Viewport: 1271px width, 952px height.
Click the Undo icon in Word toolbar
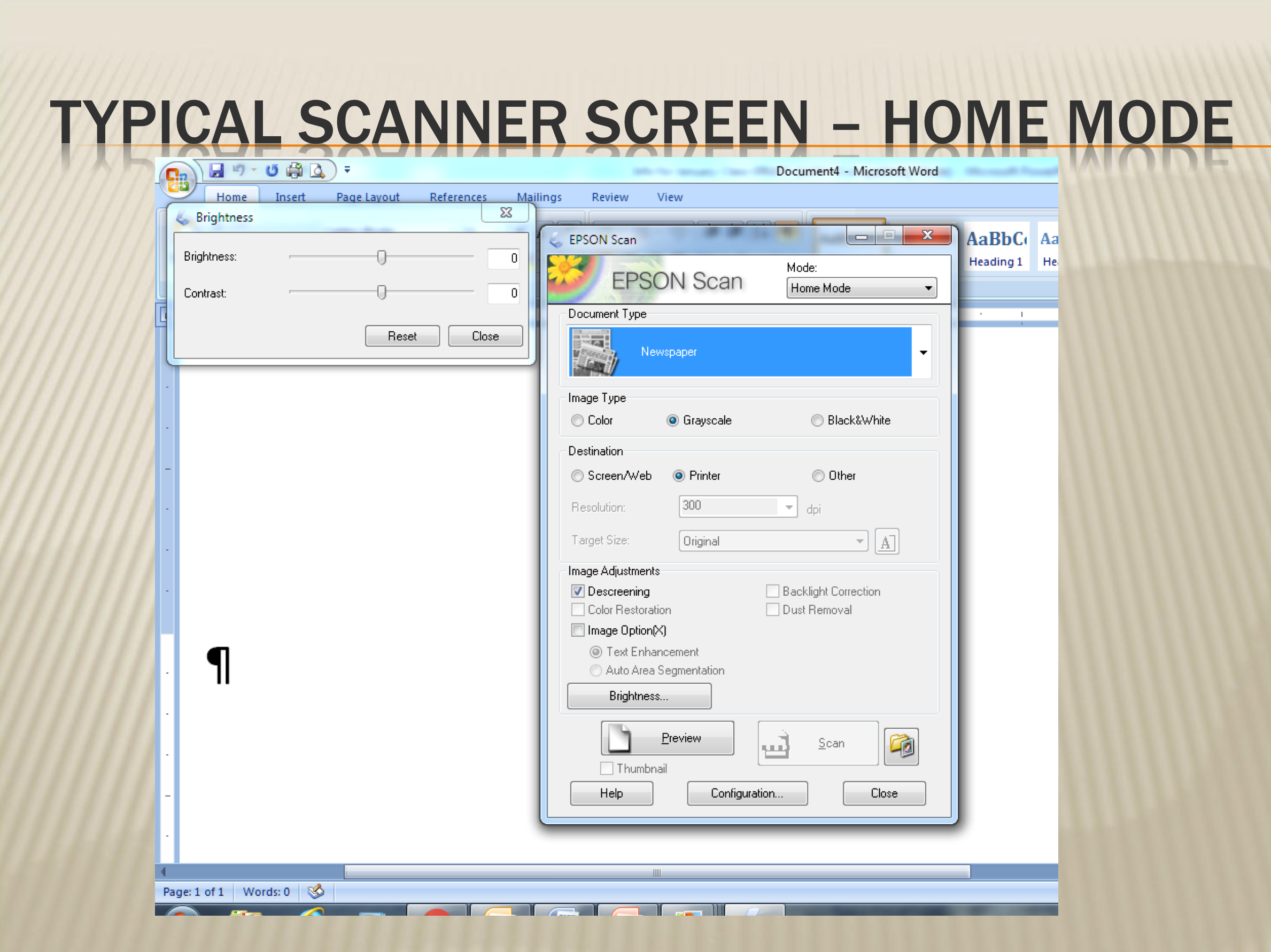coord(238,170)
